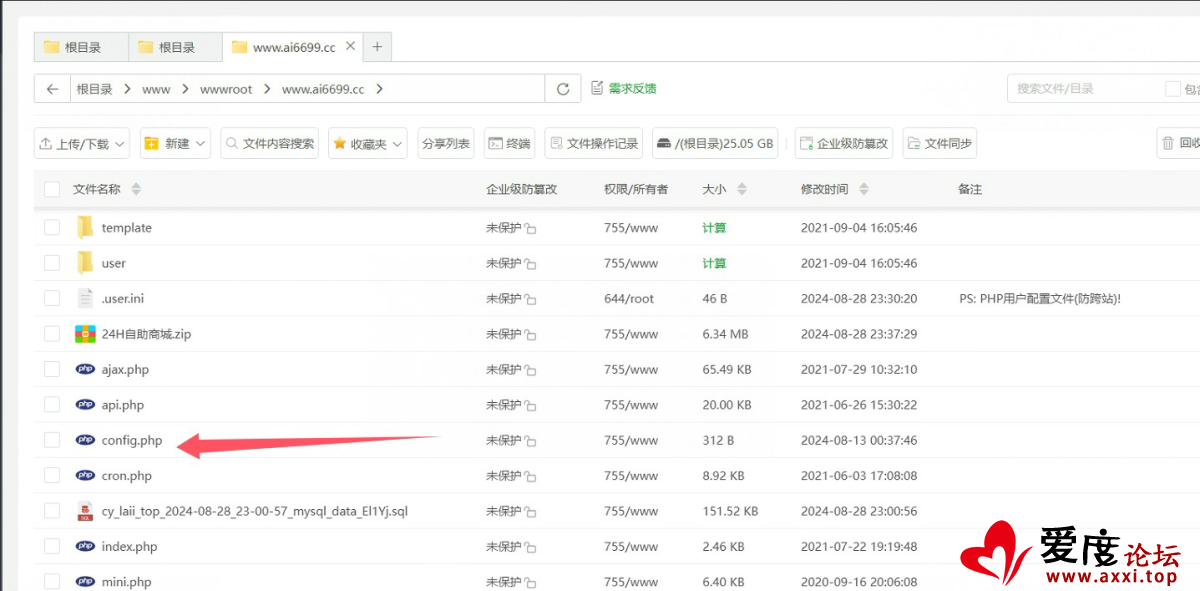Click the lock icon in the ajax.php row
Image resolution: width=1200 pixels, height=591 pixels.
tap(530, 371)
